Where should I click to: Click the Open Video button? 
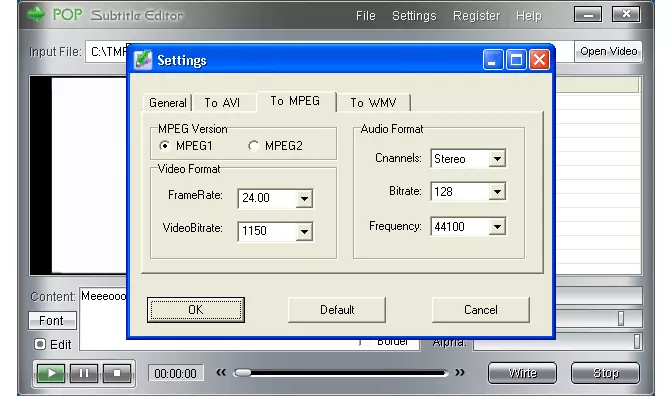[609, 51]
